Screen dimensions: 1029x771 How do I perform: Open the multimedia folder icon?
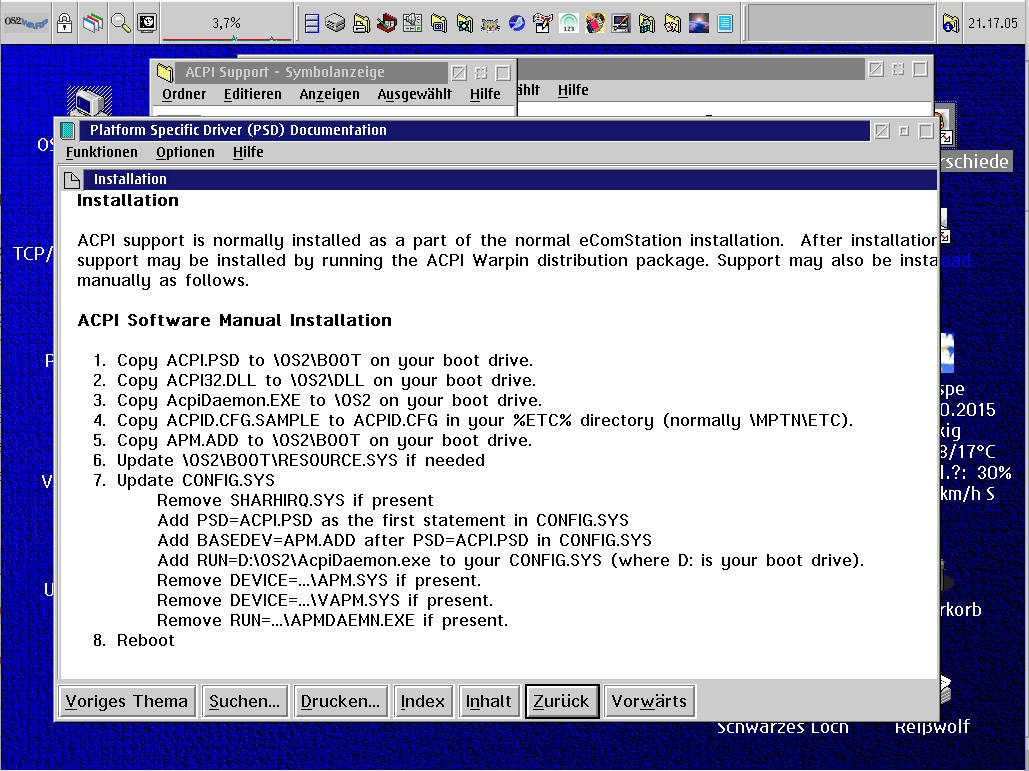click(647, 24)
